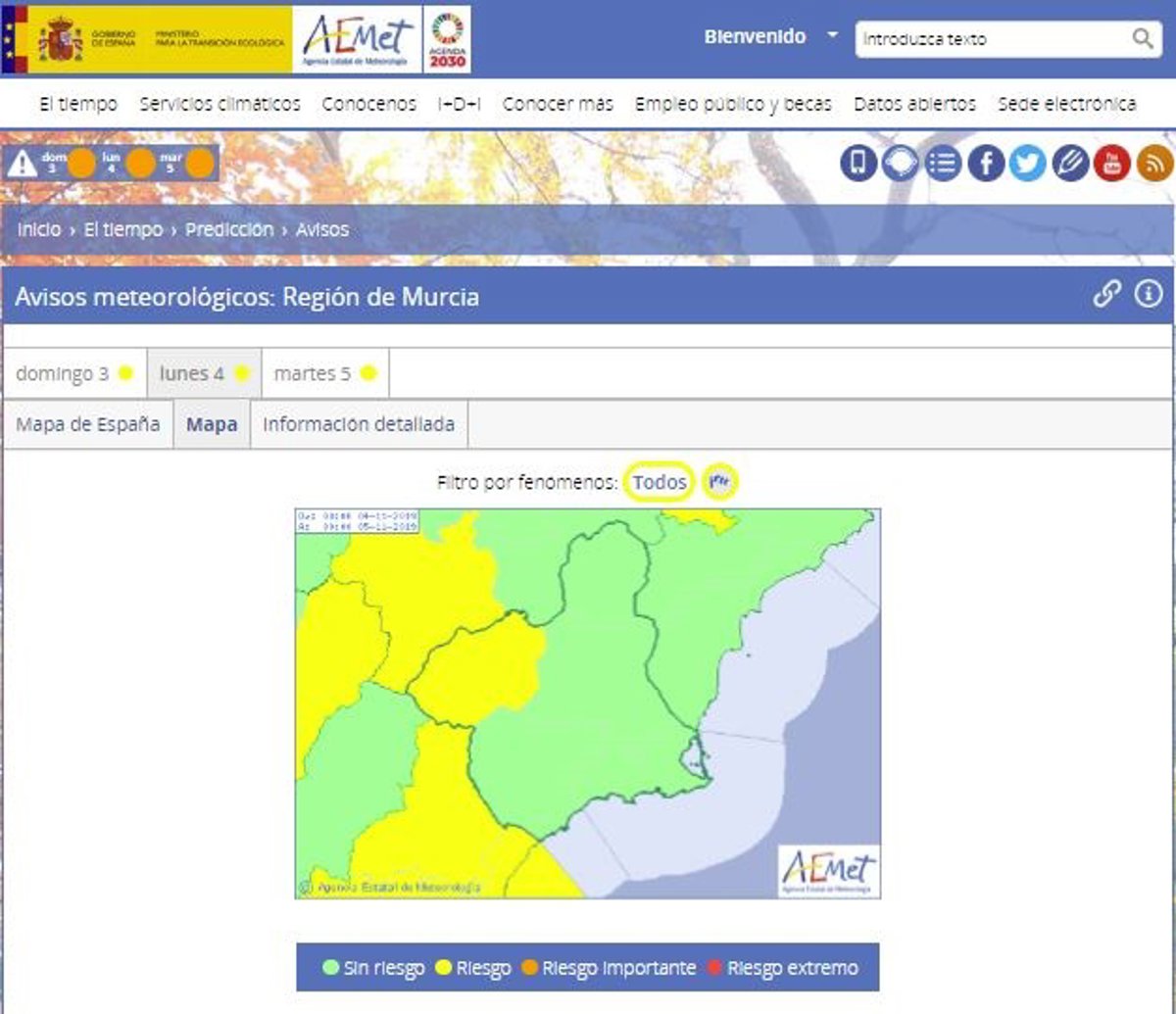The image size is (1176, 1014).
Task: Click the AEMet logo in header
Action: coord(358,39)
